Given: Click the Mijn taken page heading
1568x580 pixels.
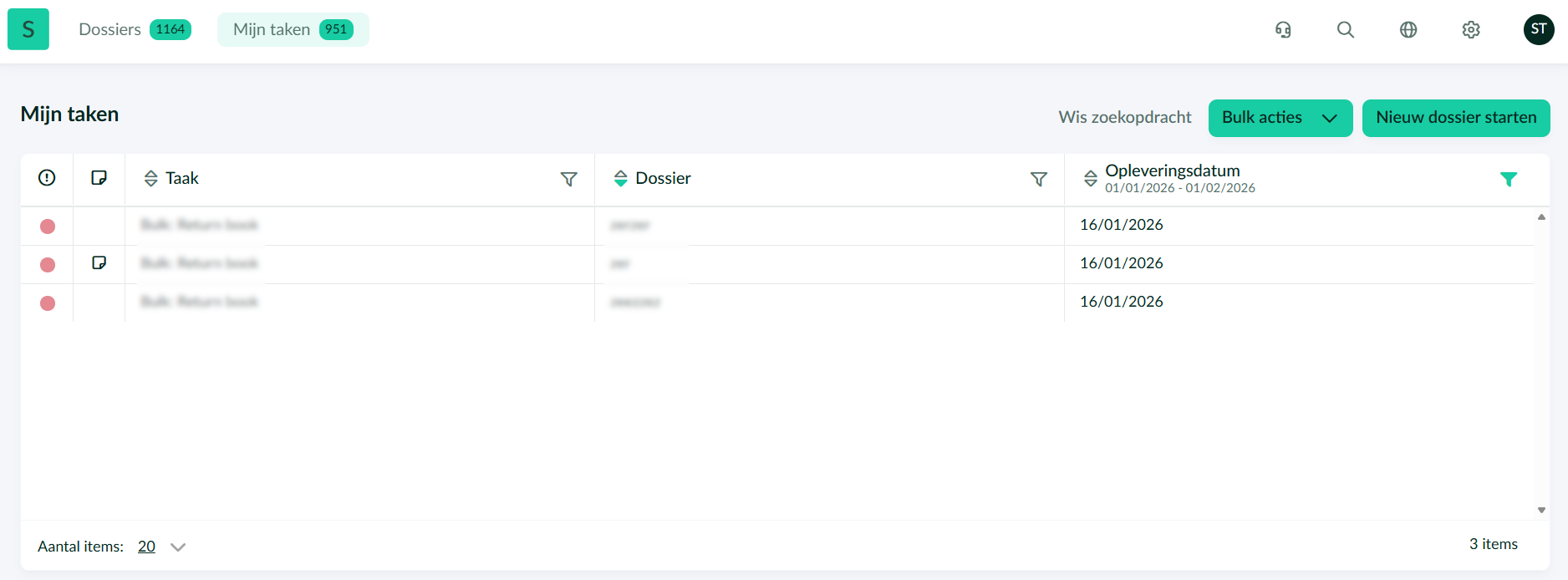Looking at the screenshot, I should tap(69, 114).
